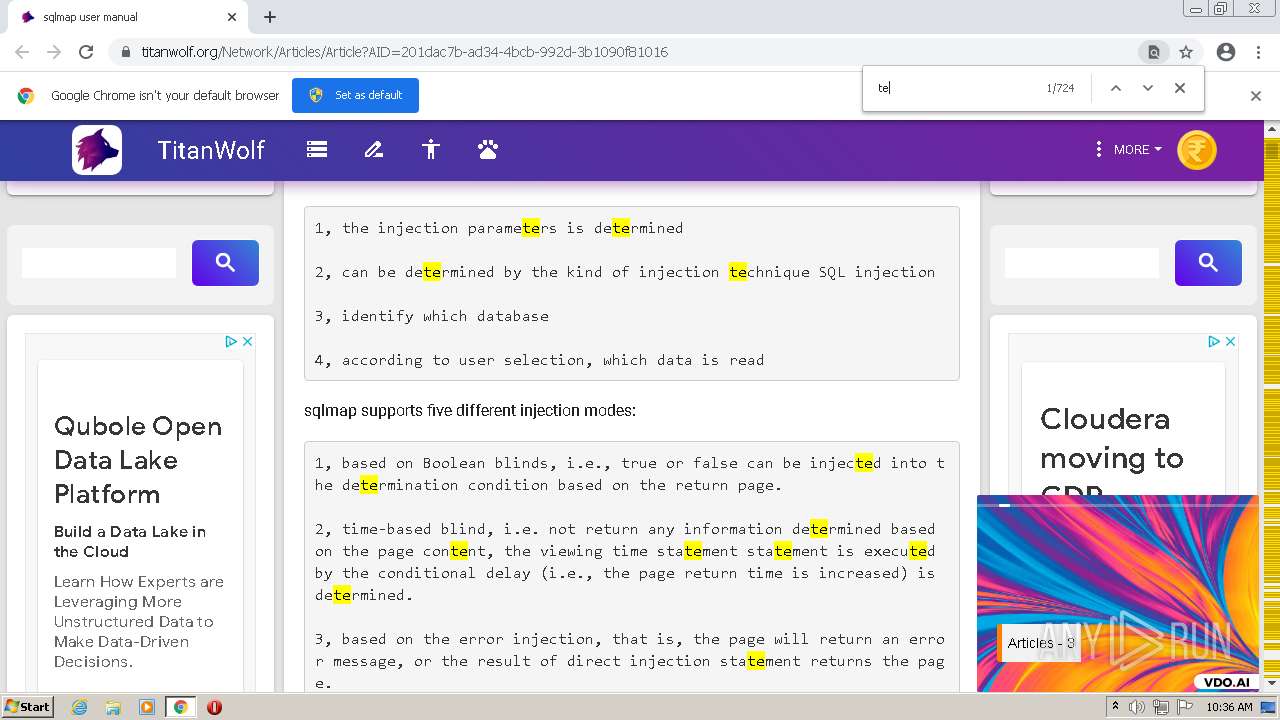Click the red security taskbar icon
This screenshot has height=720, width=1280.
[214, 707]
